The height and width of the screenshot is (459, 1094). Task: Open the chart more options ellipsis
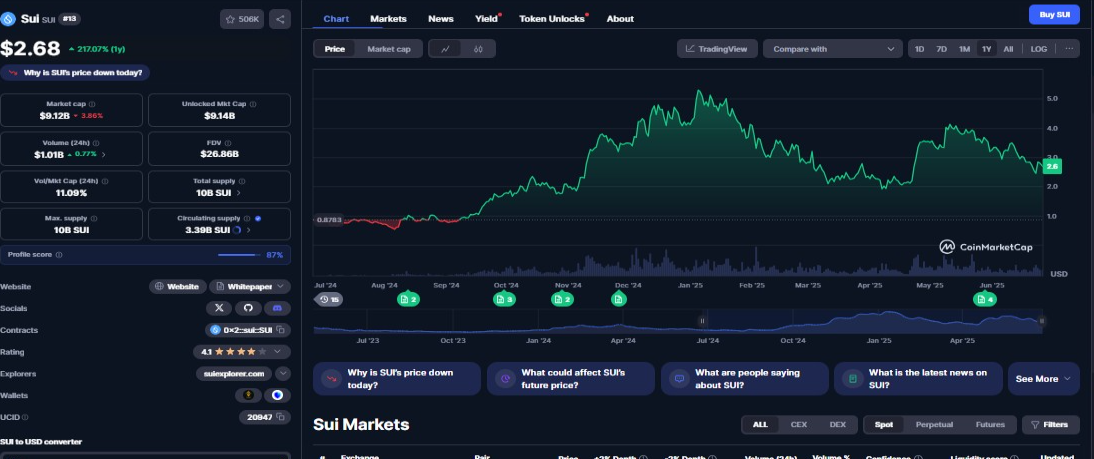click(x=1069, y=49)
